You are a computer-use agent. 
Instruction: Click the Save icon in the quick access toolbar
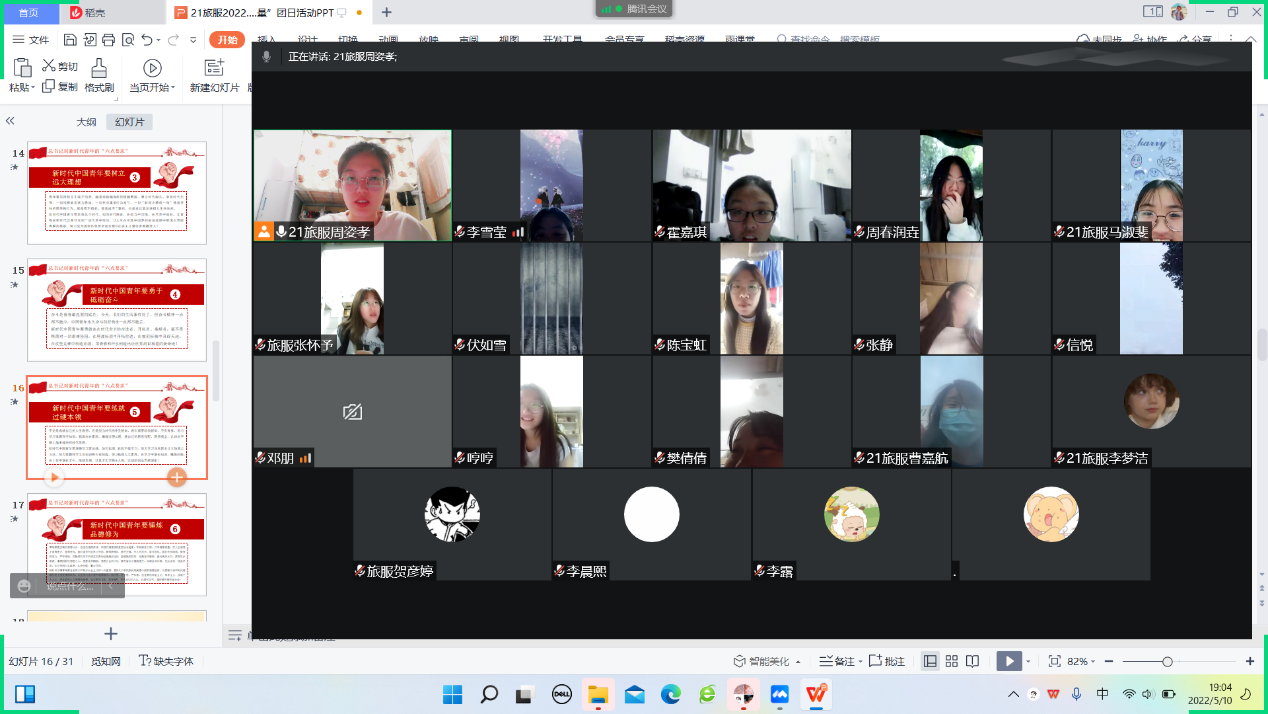pos(70,40)
